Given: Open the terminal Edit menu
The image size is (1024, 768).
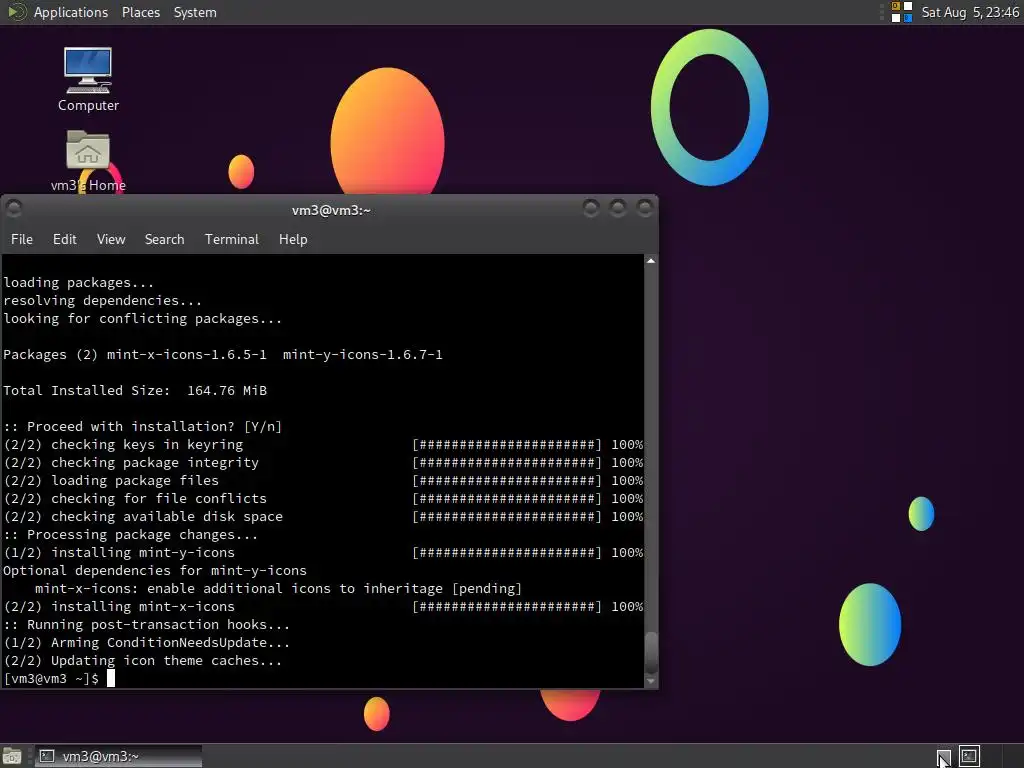Looking at the screenshot, I should click(65, 239).
